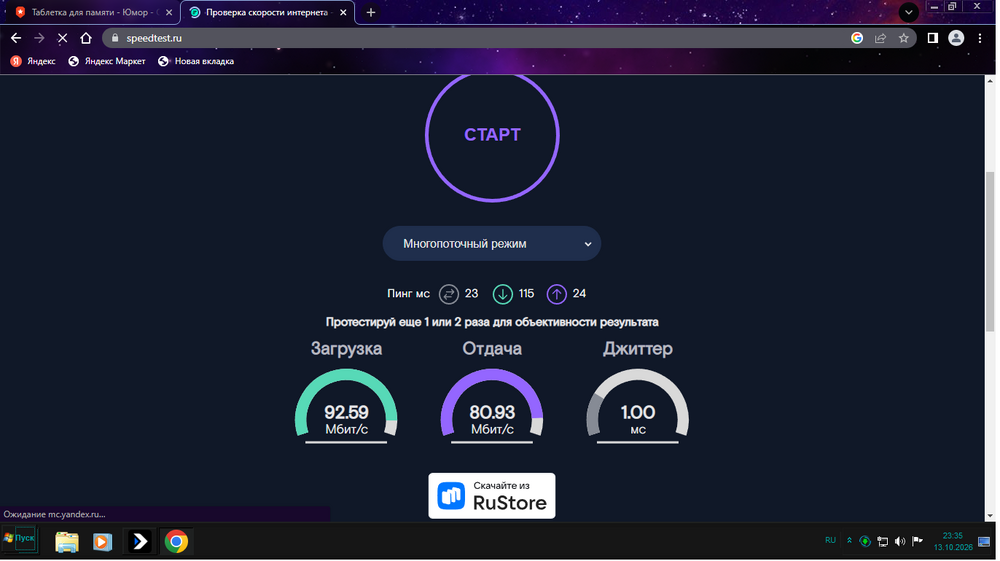Screen dimensions: 1000x561
Task: Open the Новая вкладка bookmark
Action: coord(196,61)
